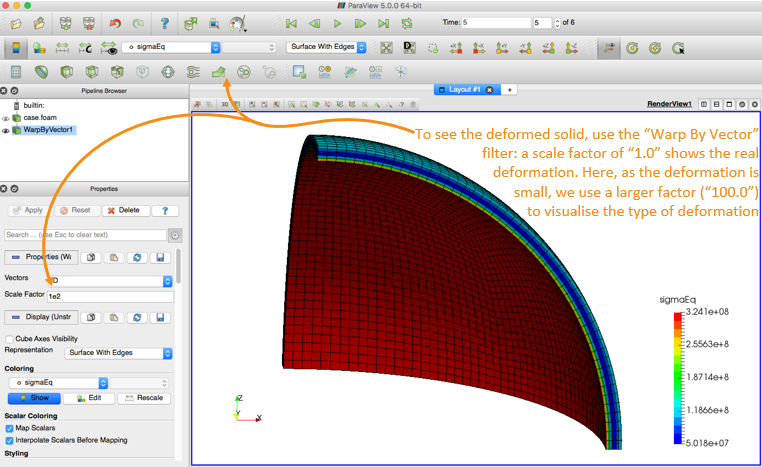Click the Warp By Vector filter icon
The width and height of the screenshot is (762, 467).
coord(220,71)
